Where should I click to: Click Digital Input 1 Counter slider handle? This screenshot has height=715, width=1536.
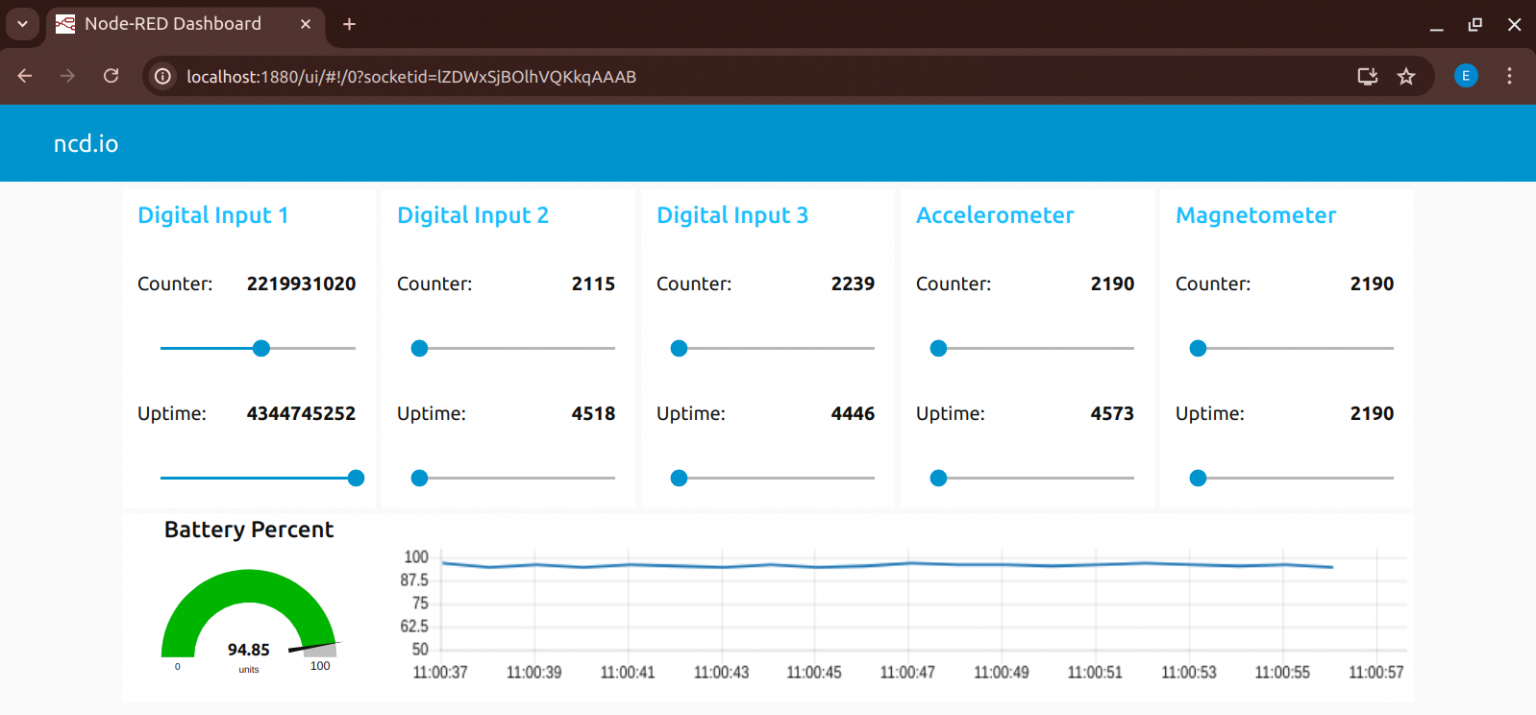(261, 348)
